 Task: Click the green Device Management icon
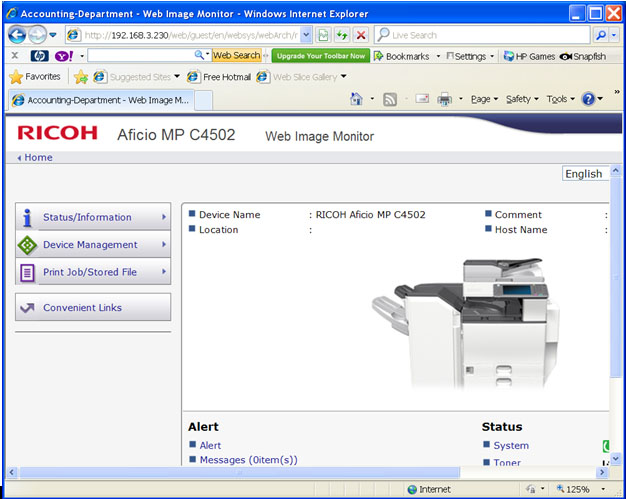(27, 245)
